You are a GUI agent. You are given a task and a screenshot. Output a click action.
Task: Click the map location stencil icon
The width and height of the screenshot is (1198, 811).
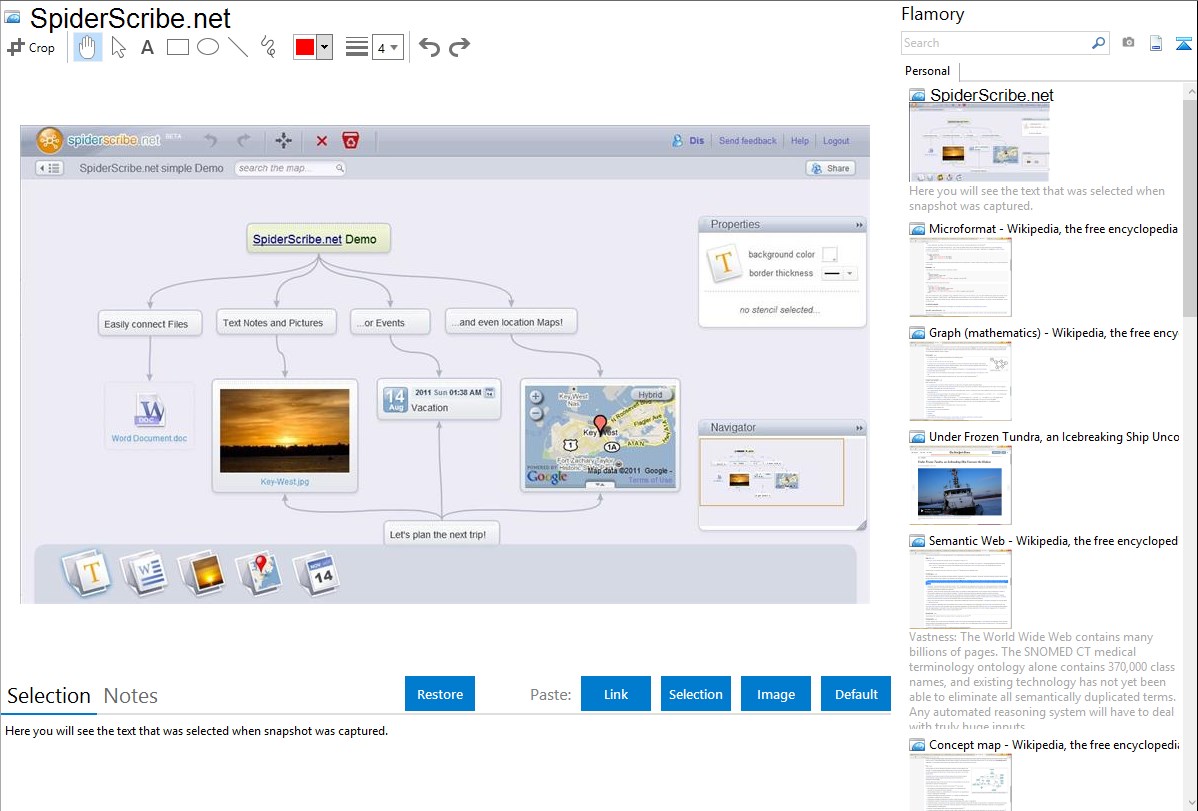[258, 573]
